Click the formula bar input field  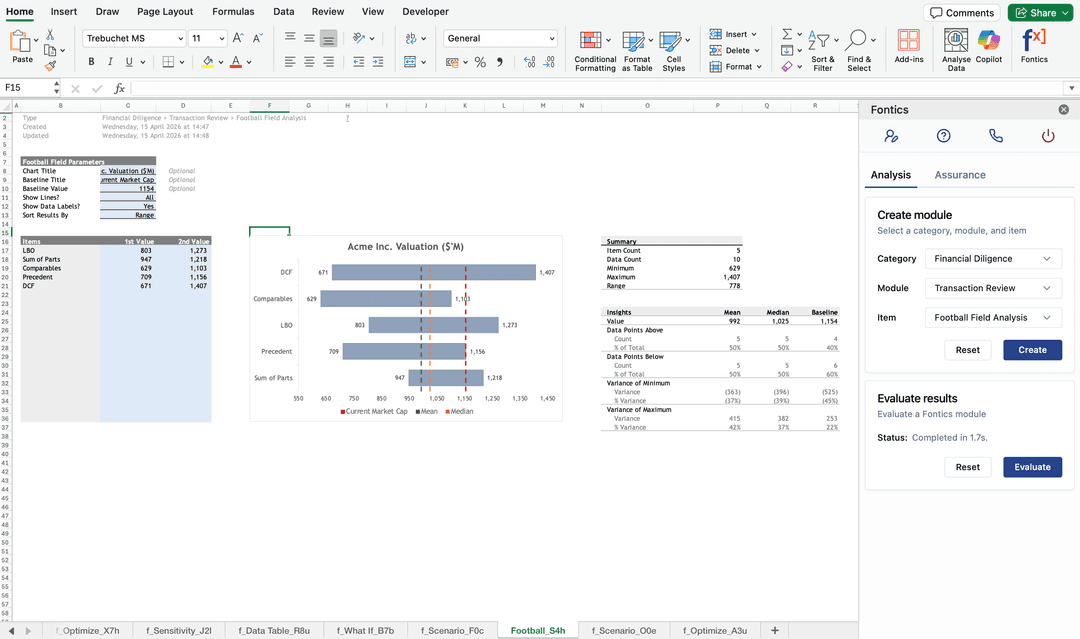(596, 88)
